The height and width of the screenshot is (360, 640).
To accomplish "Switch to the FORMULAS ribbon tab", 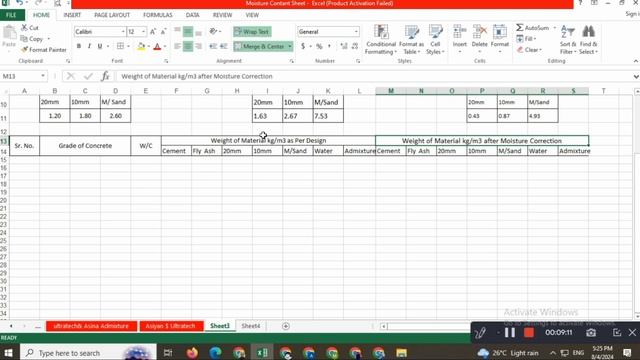I will click(158, 15).
